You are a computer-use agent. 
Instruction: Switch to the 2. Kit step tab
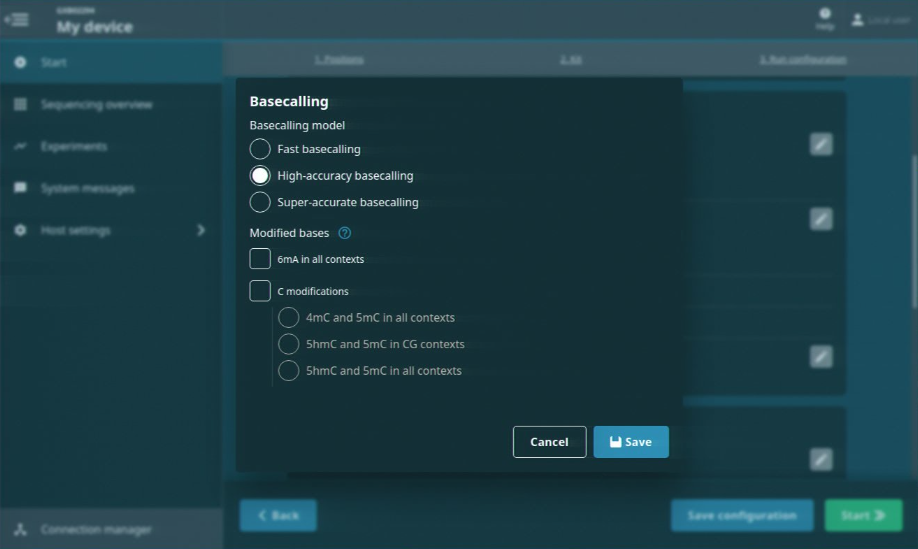(571, 60)
